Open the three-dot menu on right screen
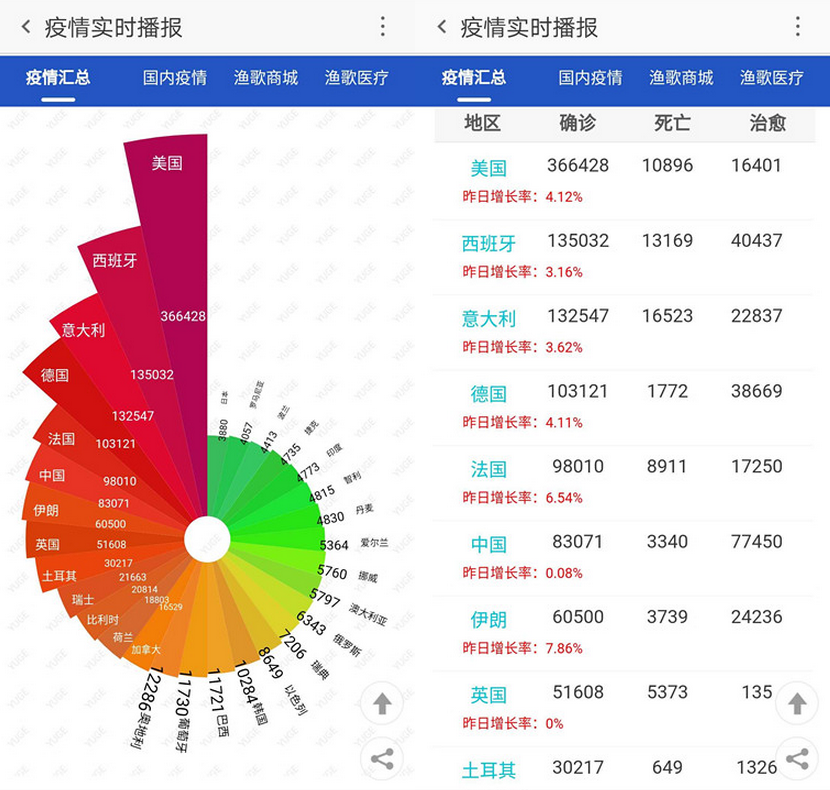830x790 pixels. point(798,27)
